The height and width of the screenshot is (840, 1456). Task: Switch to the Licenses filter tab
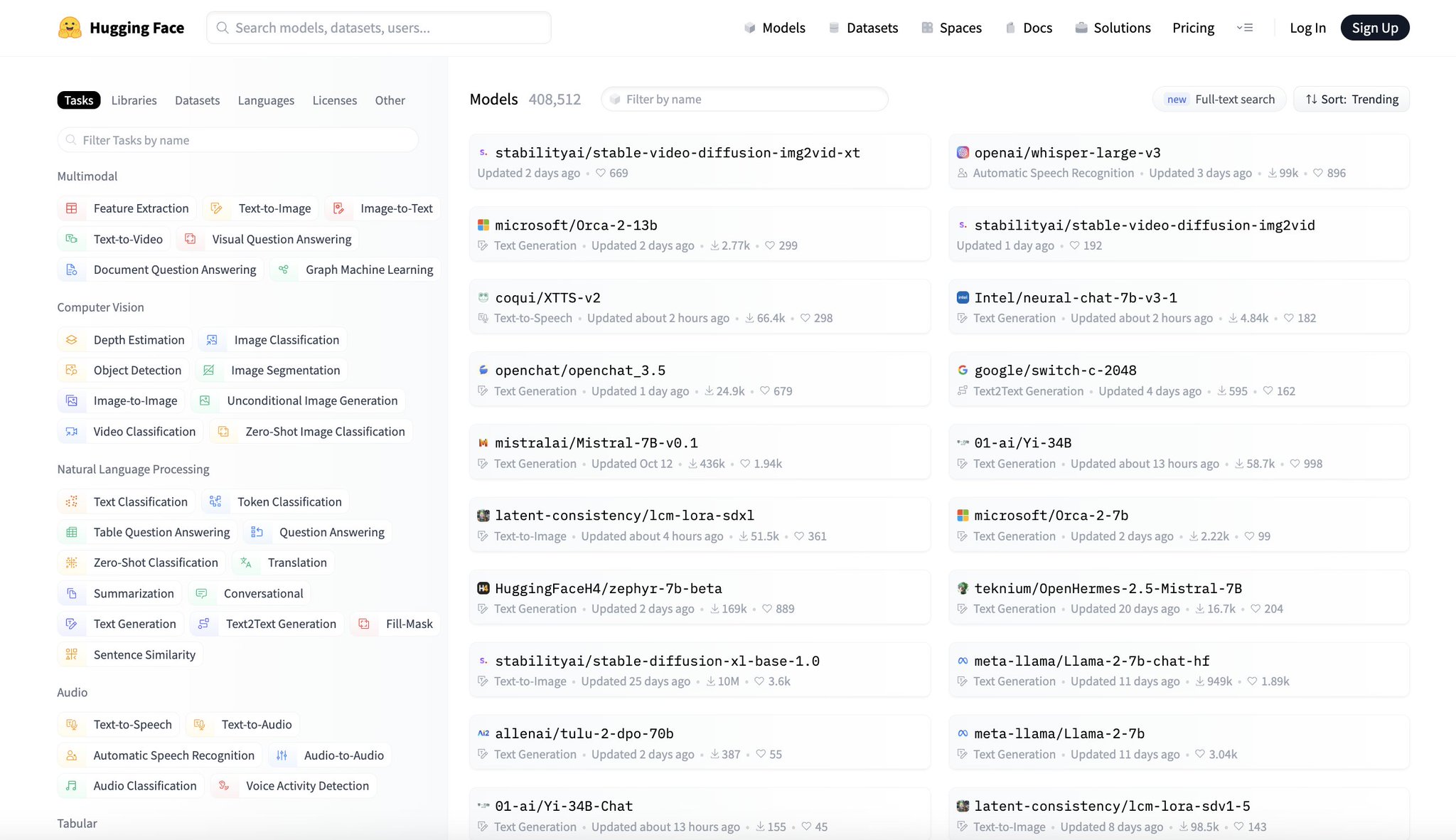click(335, 100)
